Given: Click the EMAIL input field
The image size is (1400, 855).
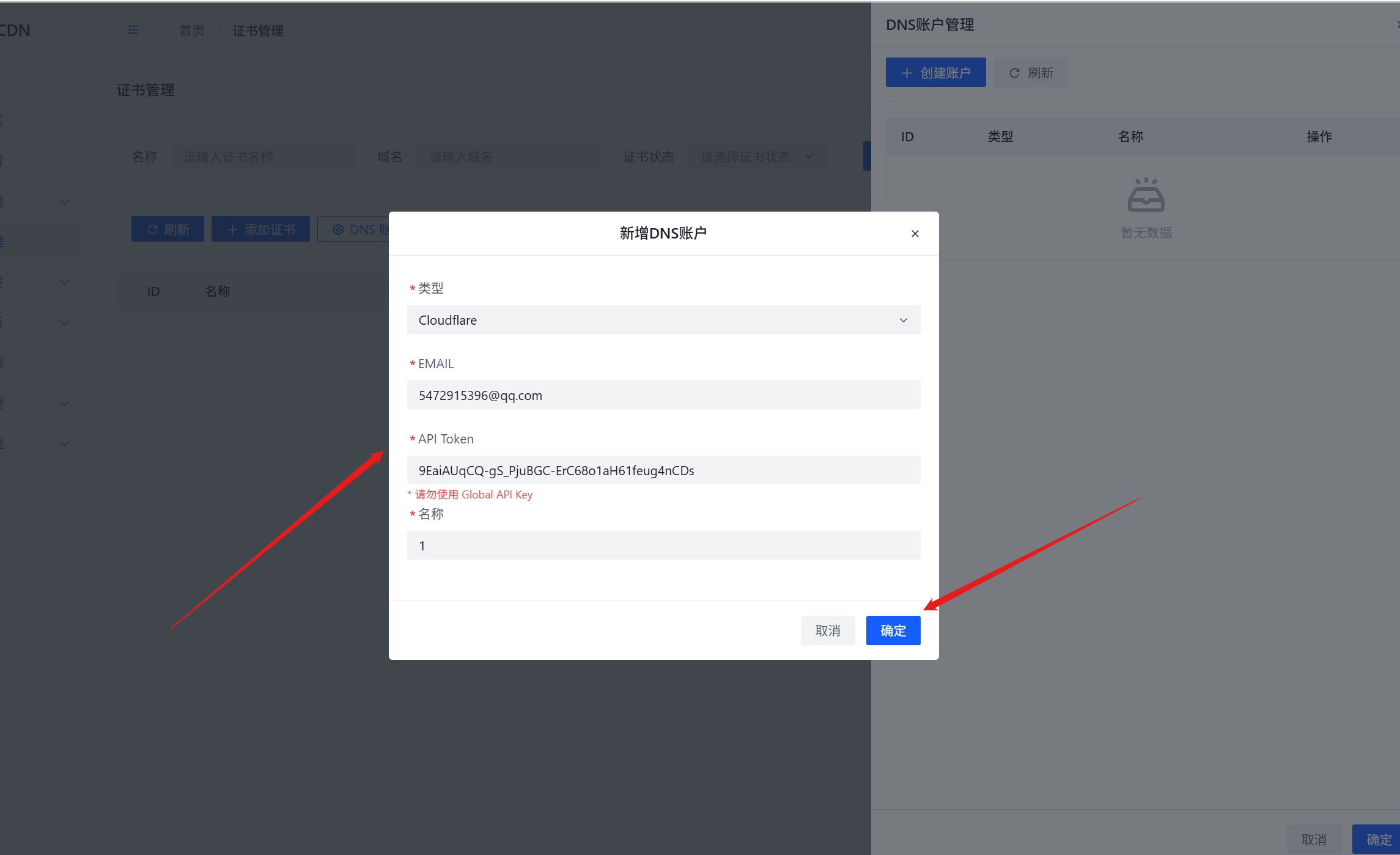Looking at the screenshot, I should coord(663,395).
